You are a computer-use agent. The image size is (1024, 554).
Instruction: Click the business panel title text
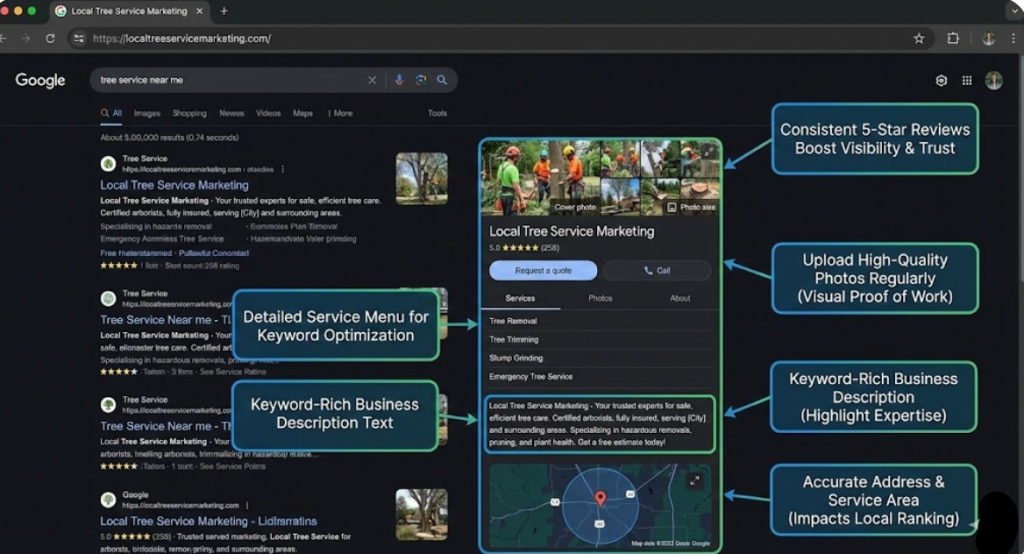point(571,231)
